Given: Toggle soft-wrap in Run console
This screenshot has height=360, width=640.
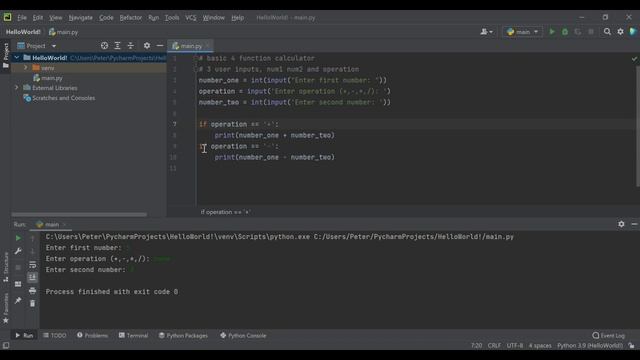Looking at the screenshot, I should (32, 265).
